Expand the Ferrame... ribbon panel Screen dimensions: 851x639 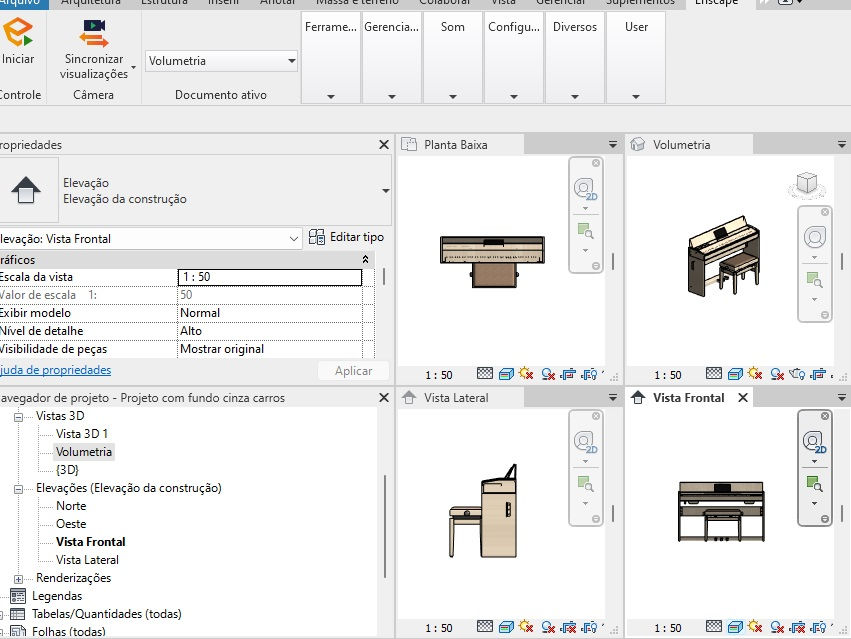click(x=331, y=97)
